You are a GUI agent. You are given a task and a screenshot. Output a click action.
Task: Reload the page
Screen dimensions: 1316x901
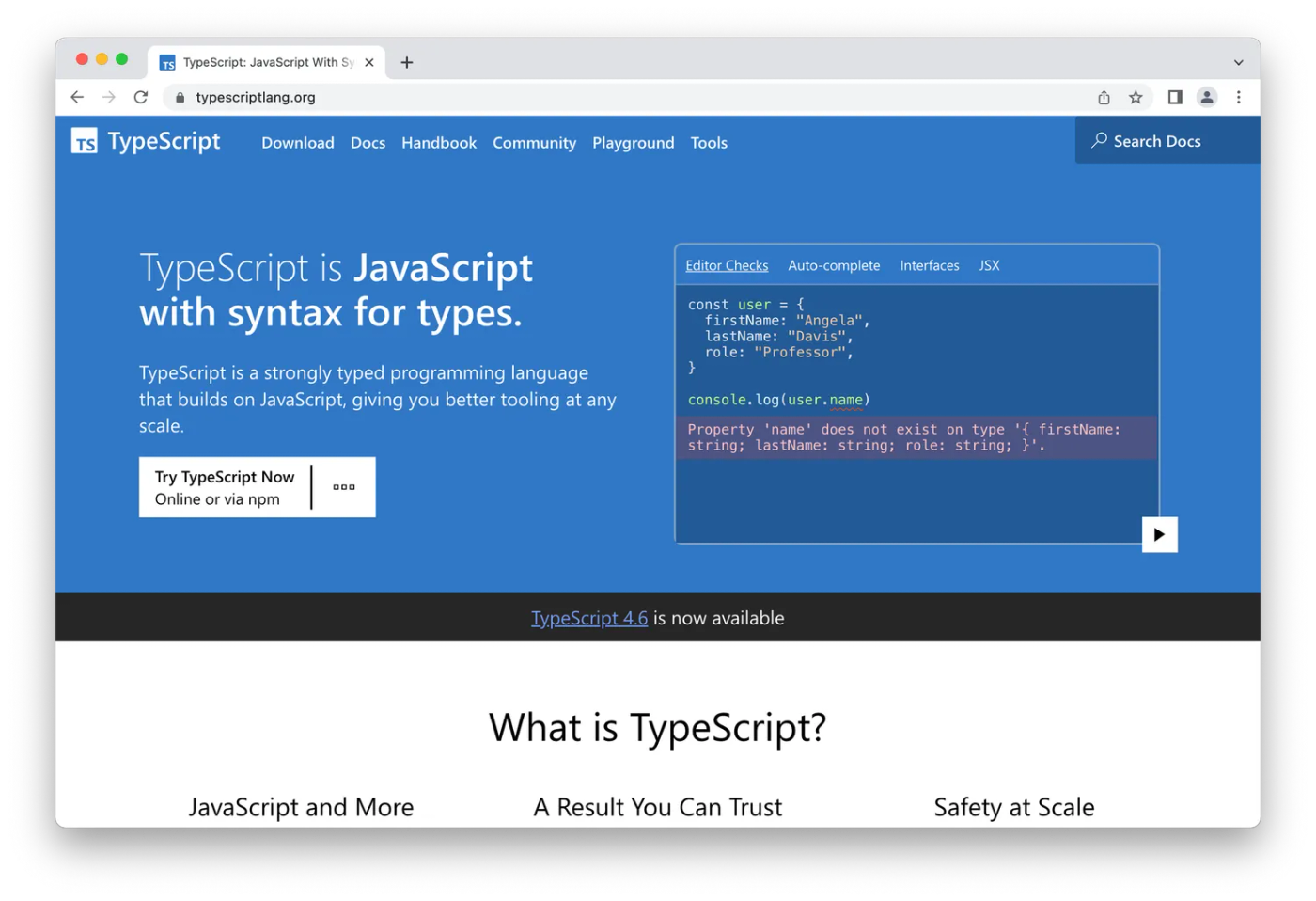pos(140,97)
